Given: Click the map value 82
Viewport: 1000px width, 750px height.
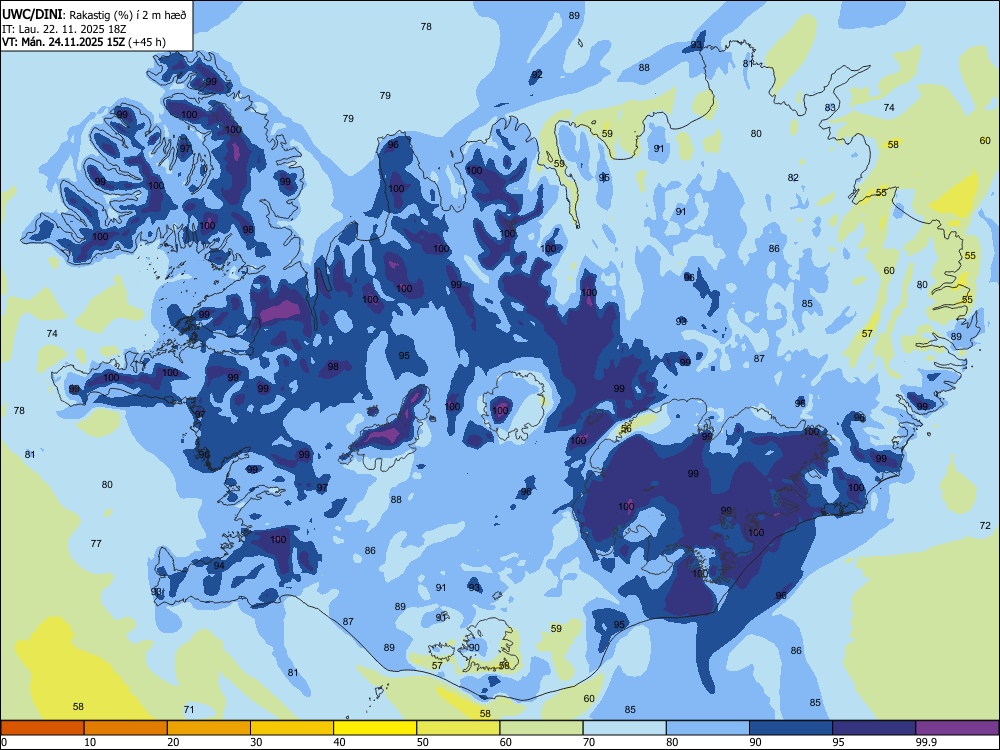Looking at the screenshot, I should 793,177.
